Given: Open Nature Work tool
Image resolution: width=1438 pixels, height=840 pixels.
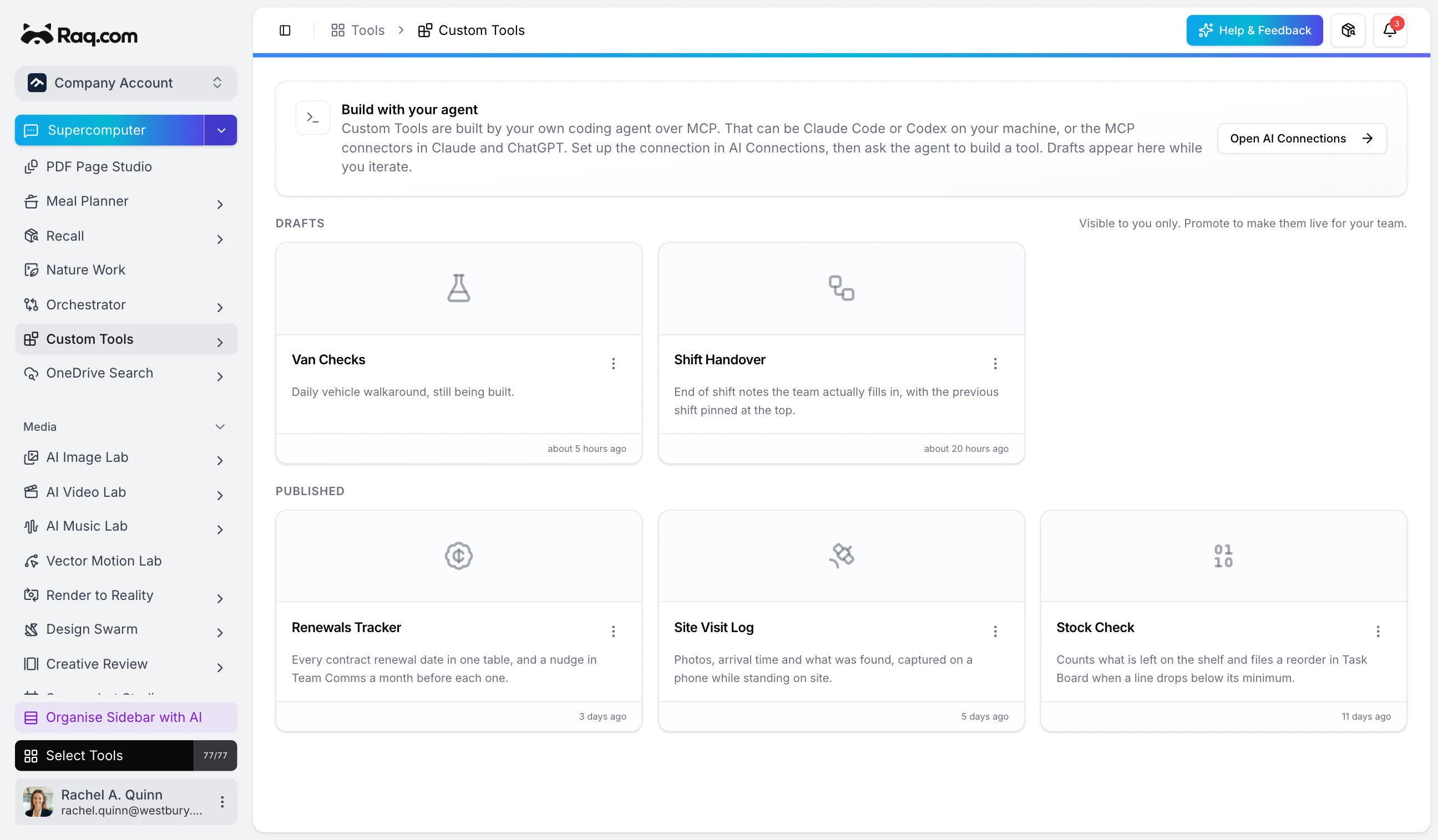Looking at the screenshot, I should tap(125, 269).
